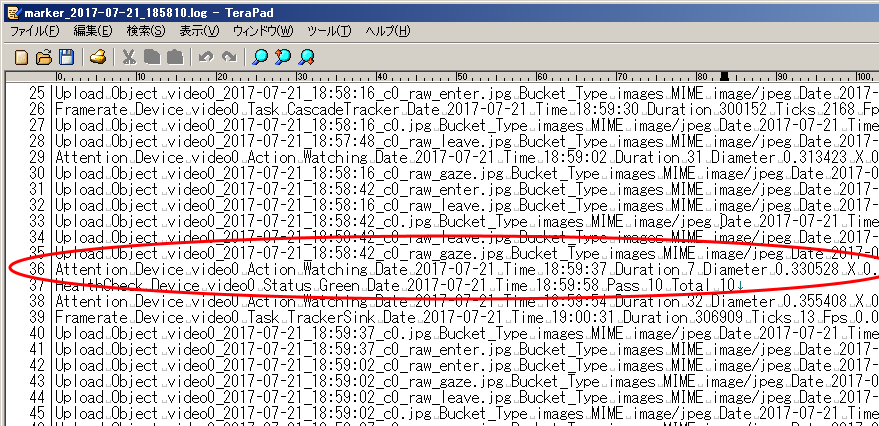Click the Redo arrow icon
Image resolution: width=879 pixels, height=426 pixels.
pos(229,57)
